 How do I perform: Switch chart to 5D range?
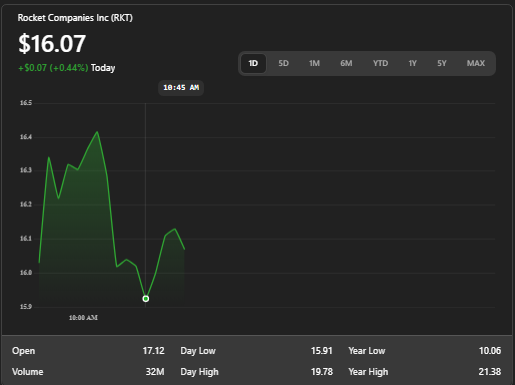[x=283, y=63]
